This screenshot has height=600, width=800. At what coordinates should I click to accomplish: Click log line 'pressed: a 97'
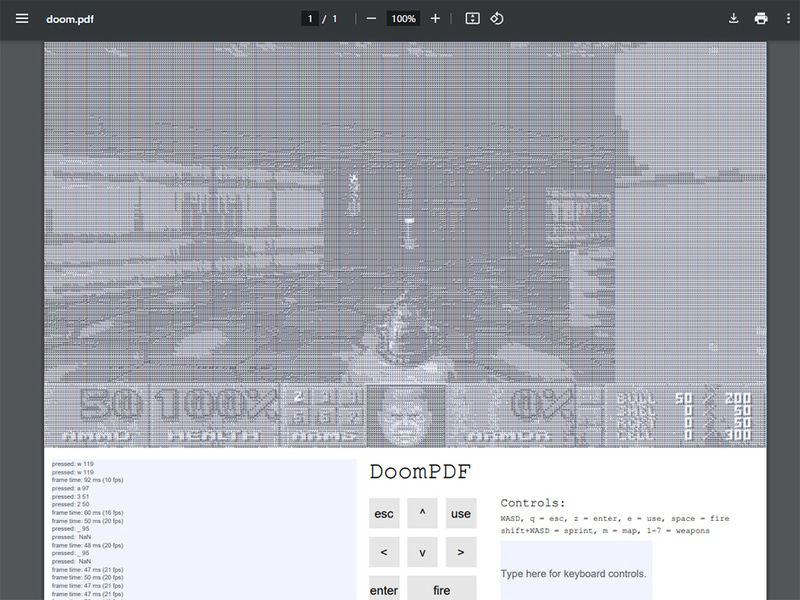coord(70,488)
